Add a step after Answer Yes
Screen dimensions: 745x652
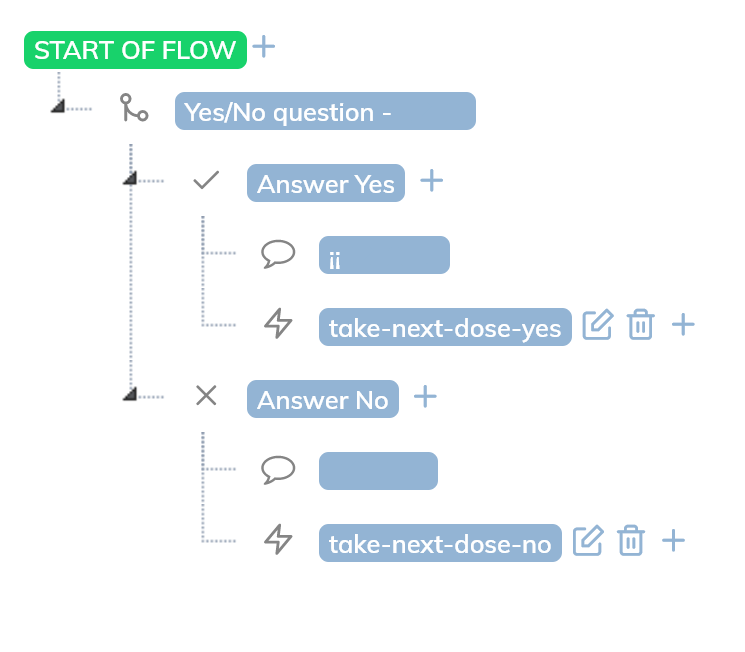tap(432, 181)
